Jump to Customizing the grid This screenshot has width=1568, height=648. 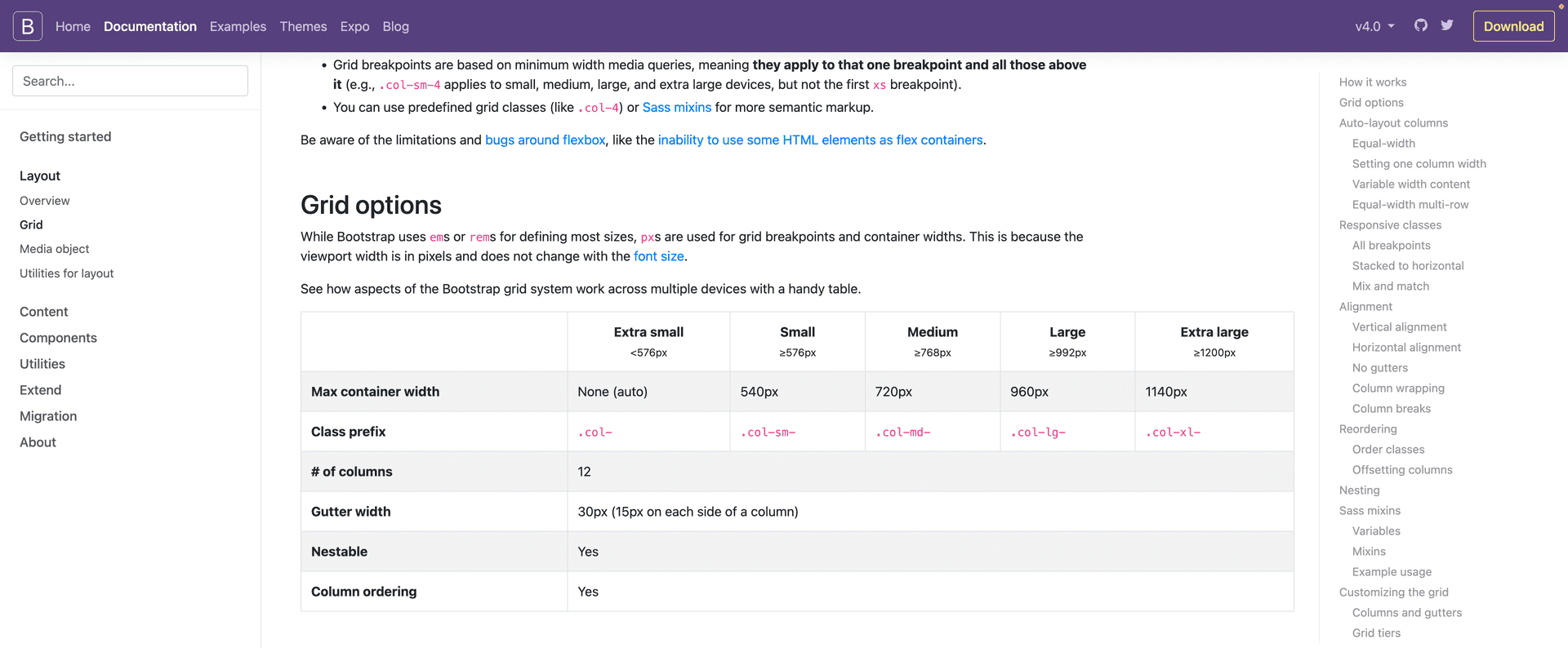pyautogui.click(x=1394, y=593)
